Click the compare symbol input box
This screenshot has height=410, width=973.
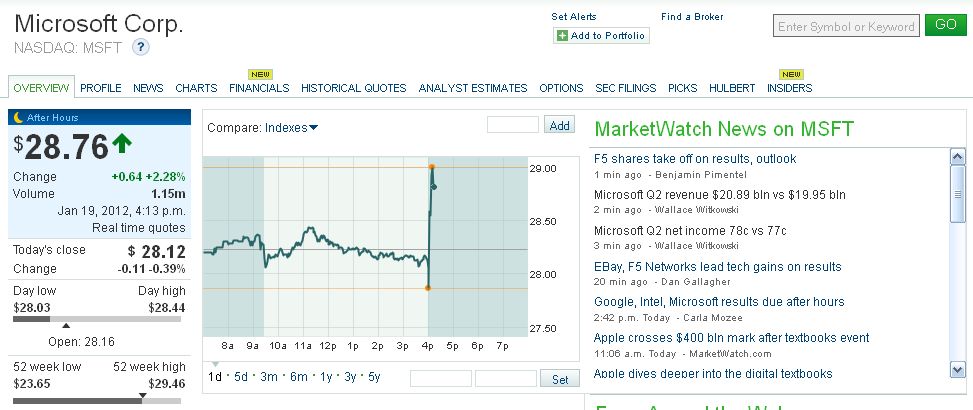coord(513,125)
